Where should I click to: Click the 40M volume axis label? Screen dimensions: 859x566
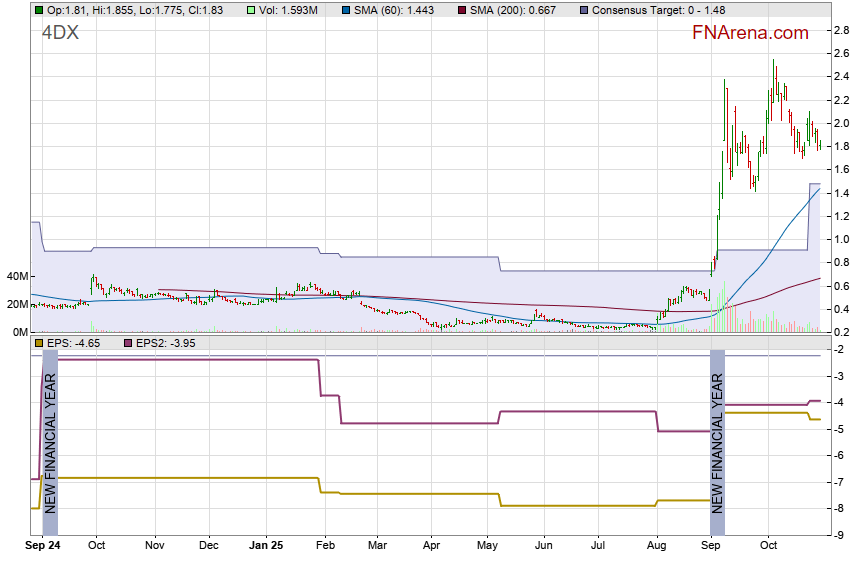click(x=16, y=277)
